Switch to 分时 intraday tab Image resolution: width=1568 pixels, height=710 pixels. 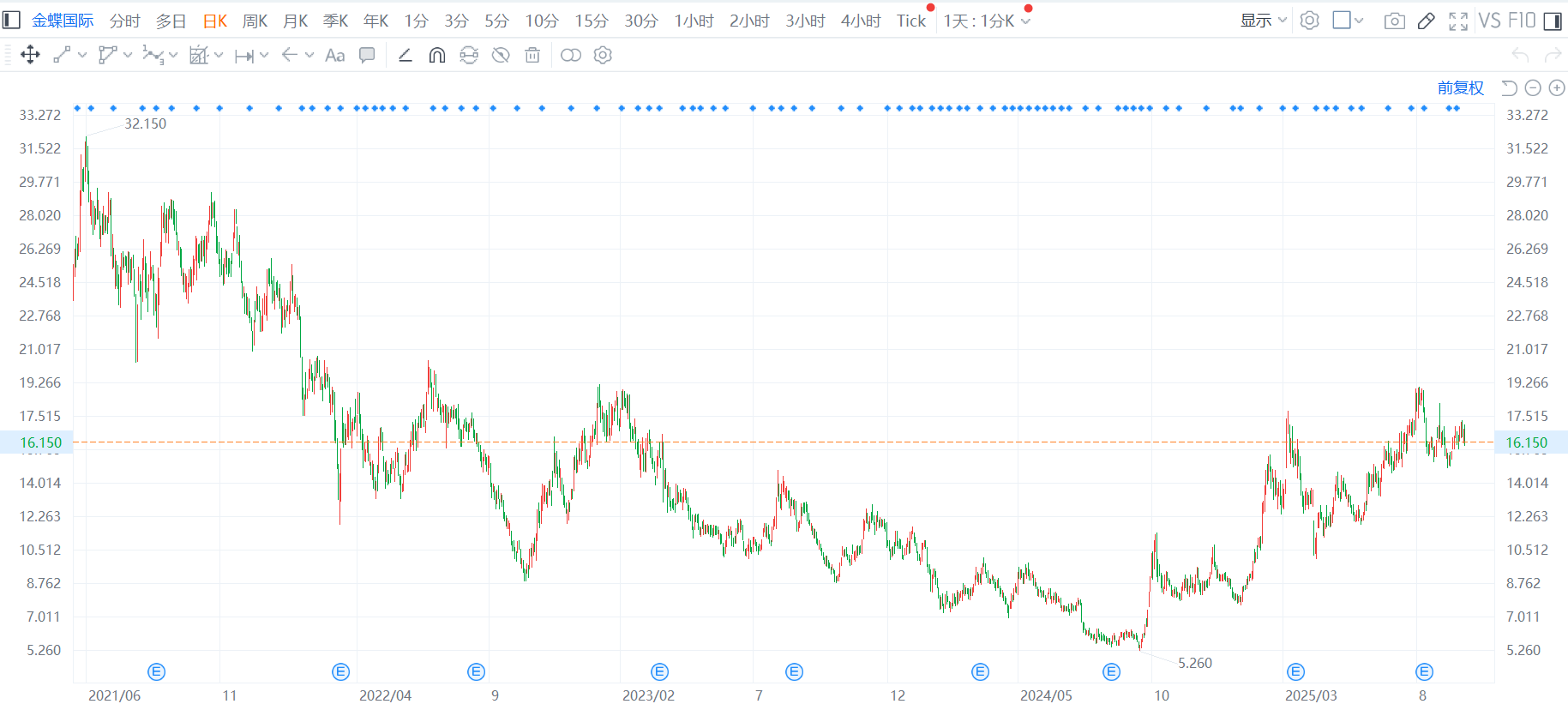pyautogui.click(x=125, y=21)
